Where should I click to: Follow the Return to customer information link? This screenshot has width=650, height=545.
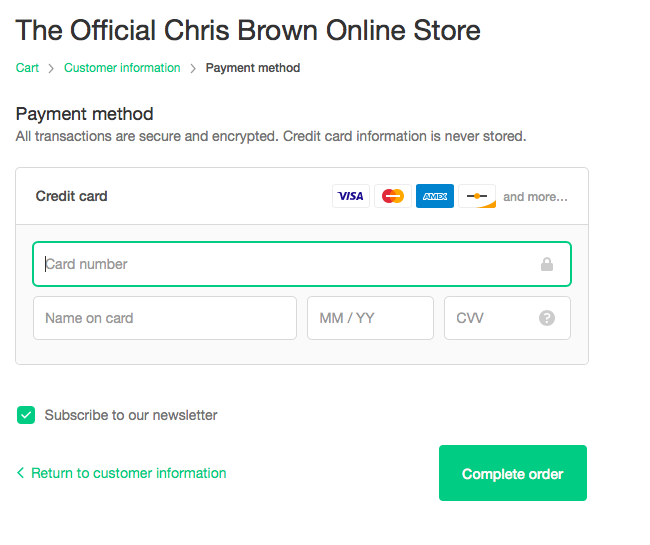[129, 473]
